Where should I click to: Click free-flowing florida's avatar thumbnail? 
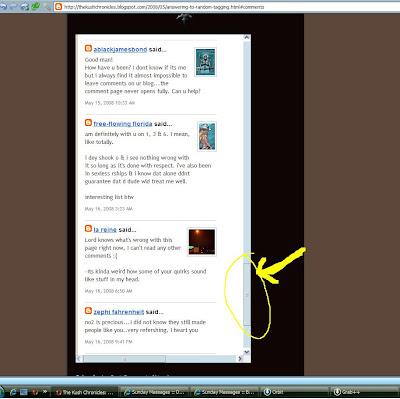(x=207, y=136)
